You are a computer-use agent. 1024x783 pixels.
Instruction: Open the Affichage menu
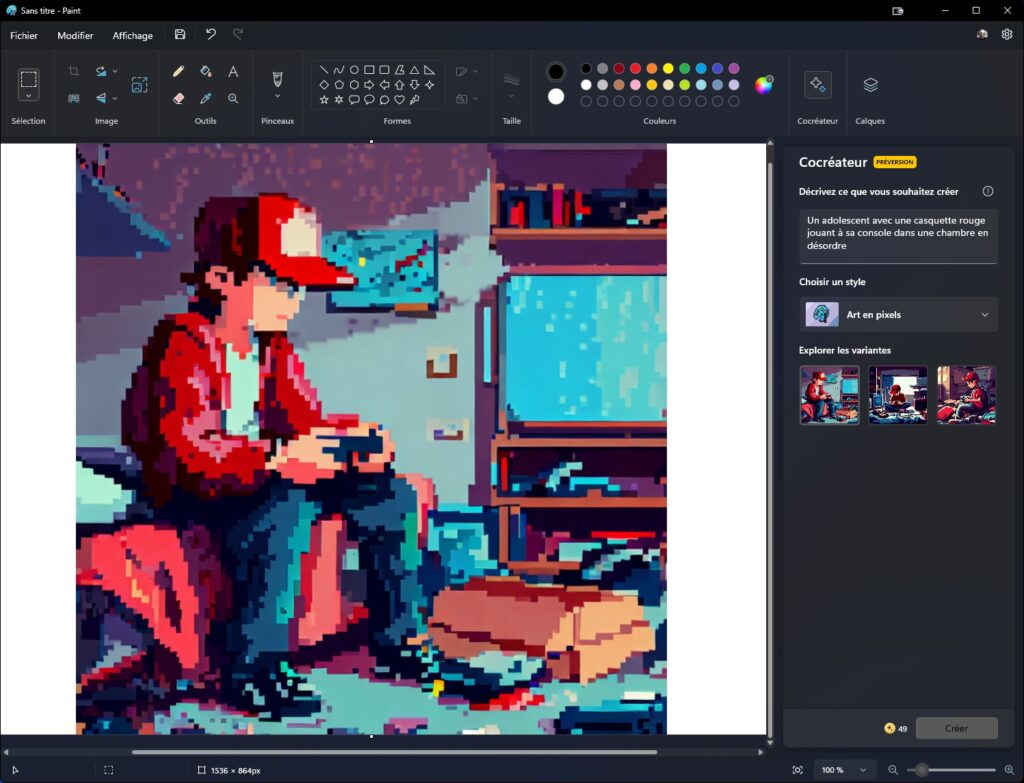coord(133,35)
